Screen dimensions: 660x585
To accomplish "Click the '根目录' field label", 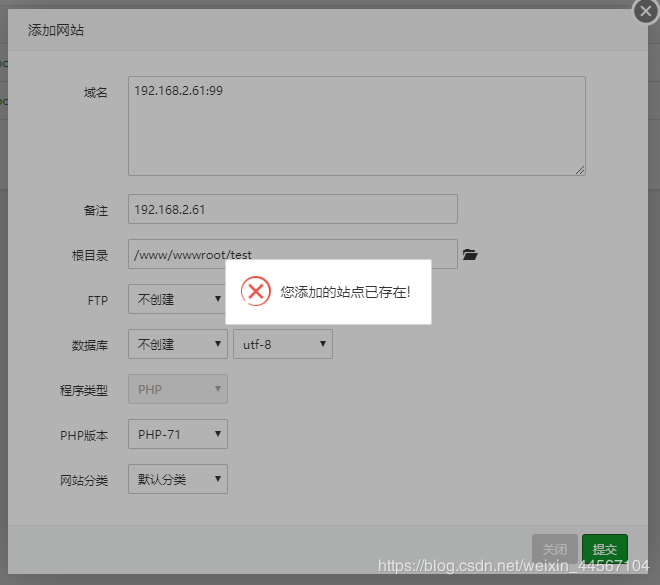I will click(90, 255).
